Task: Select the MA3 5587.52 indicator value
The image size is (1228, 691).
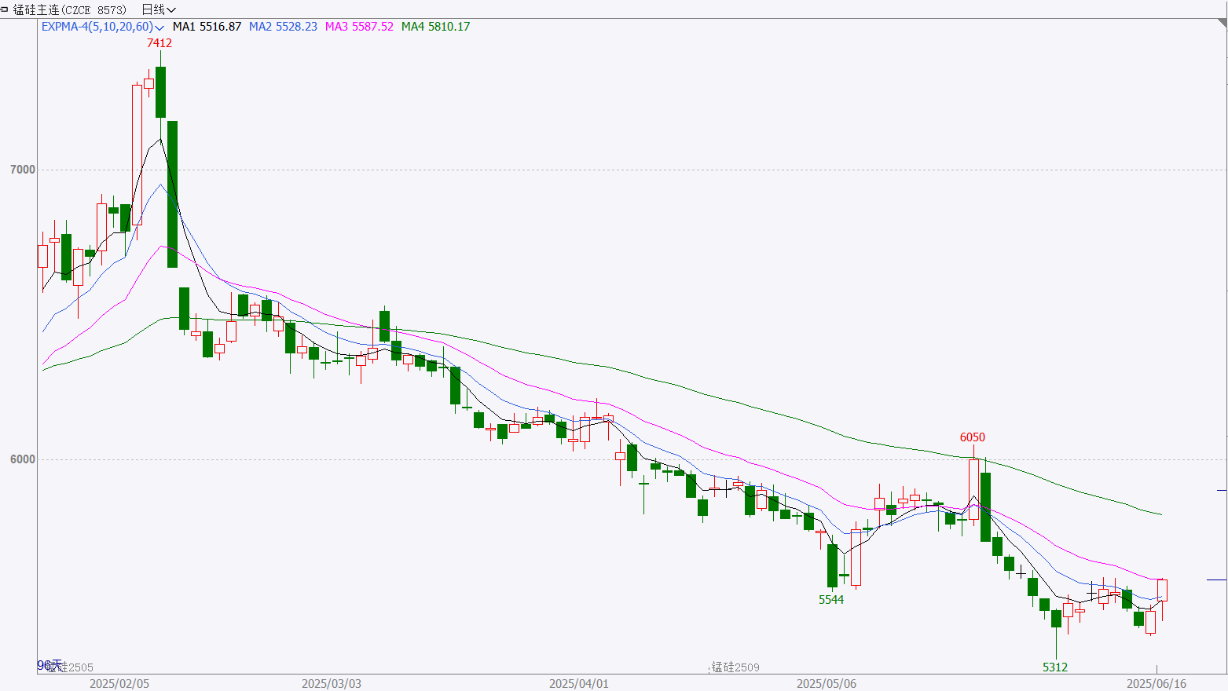Action: 360,26
